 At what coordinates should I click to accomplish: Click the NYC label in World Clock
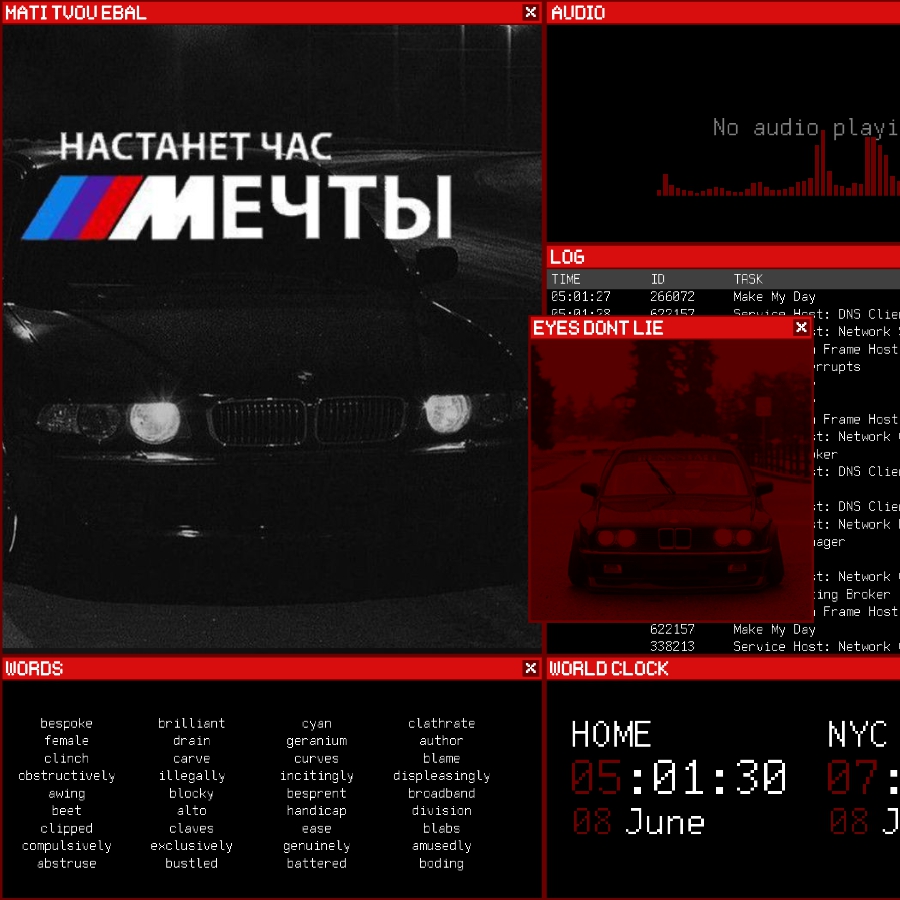857,734
